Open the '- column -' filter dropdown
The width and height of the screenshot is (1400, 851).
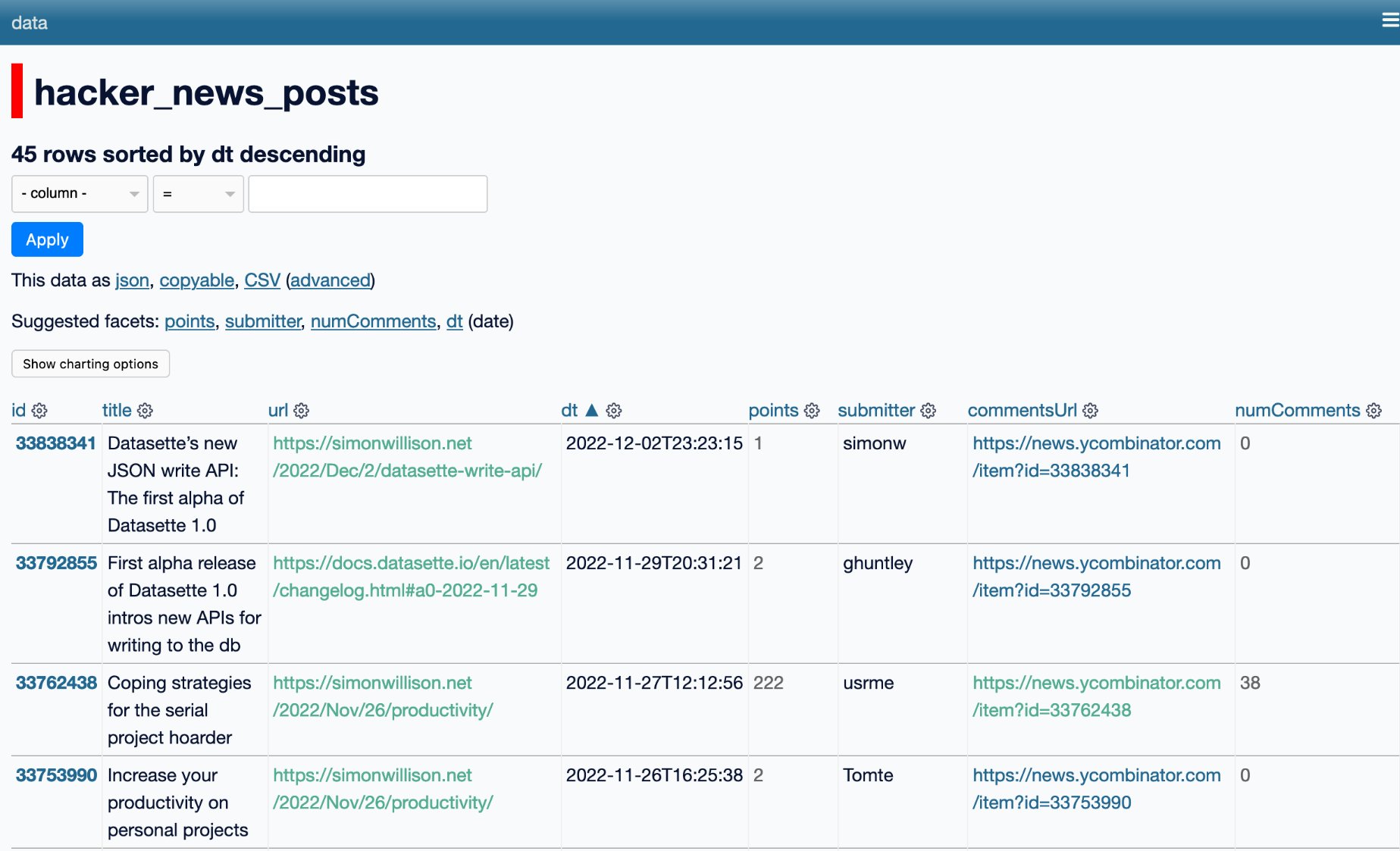pyautogui.click(x=79, y=194)
